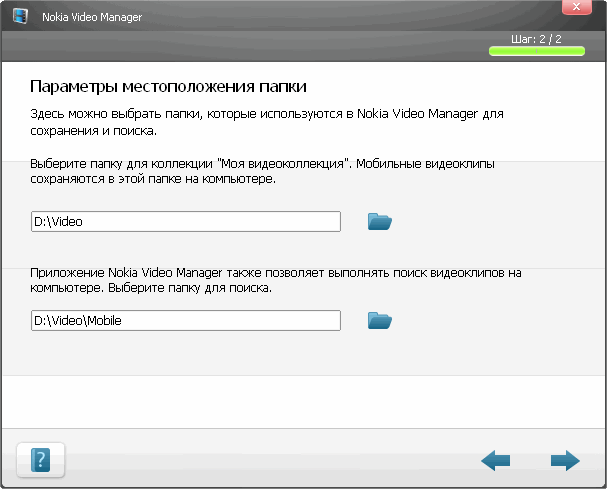The height and width of the screenshot is (489, 607).
Task: Click the green step progress bar
Action: [536, 50]
